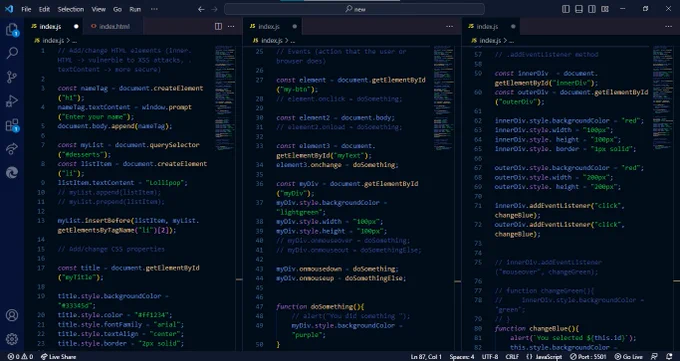Open the Go menu
This screenshot has height=361, width=680.
117,9
